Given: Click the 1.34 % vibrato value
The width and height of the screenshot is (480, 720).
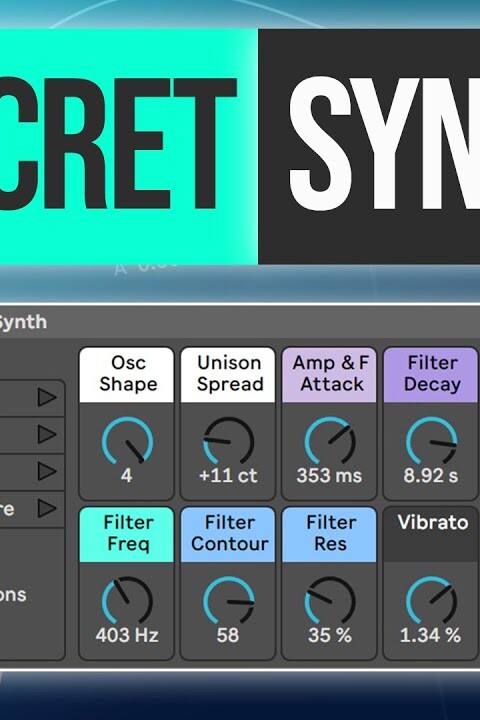Looking at the screenshot, I should pyautogui.click(x=430, y=636).
